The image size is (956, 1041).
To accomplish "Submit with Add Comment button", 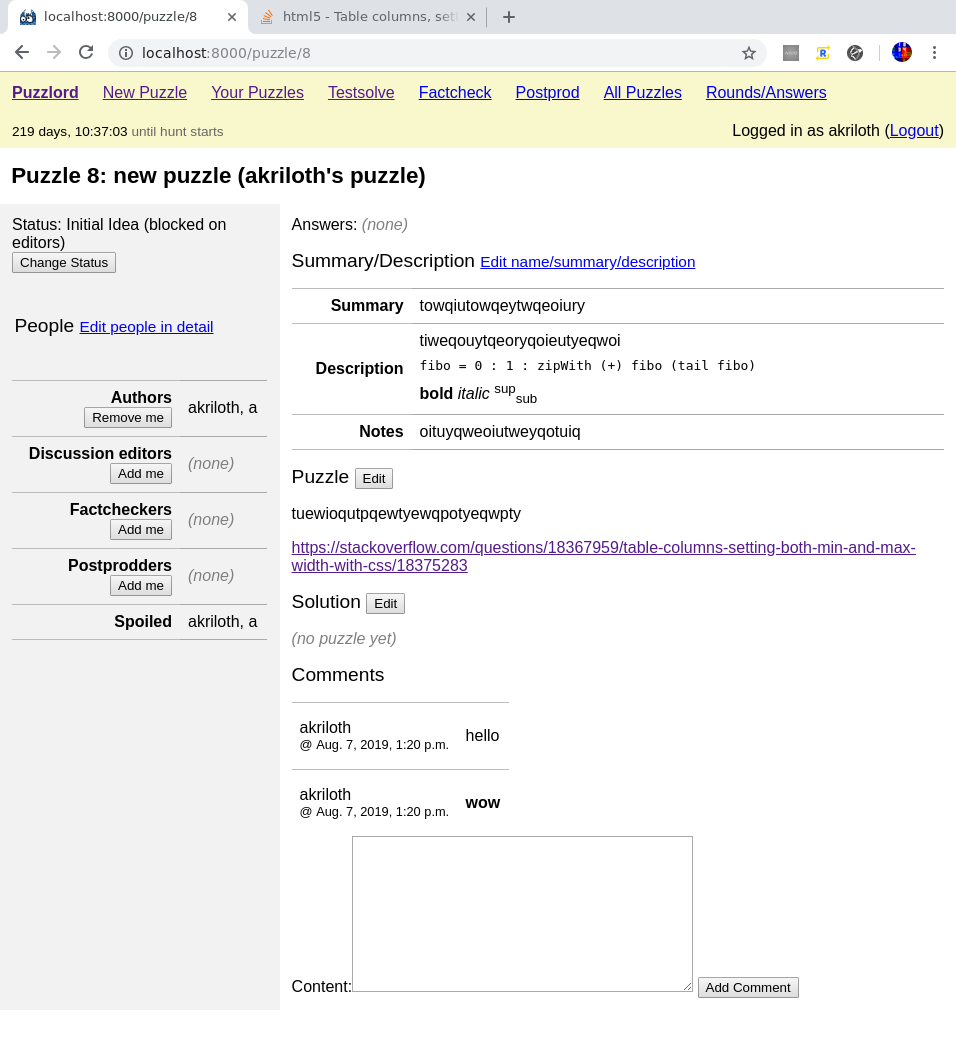I will click(x=748, y=988).
